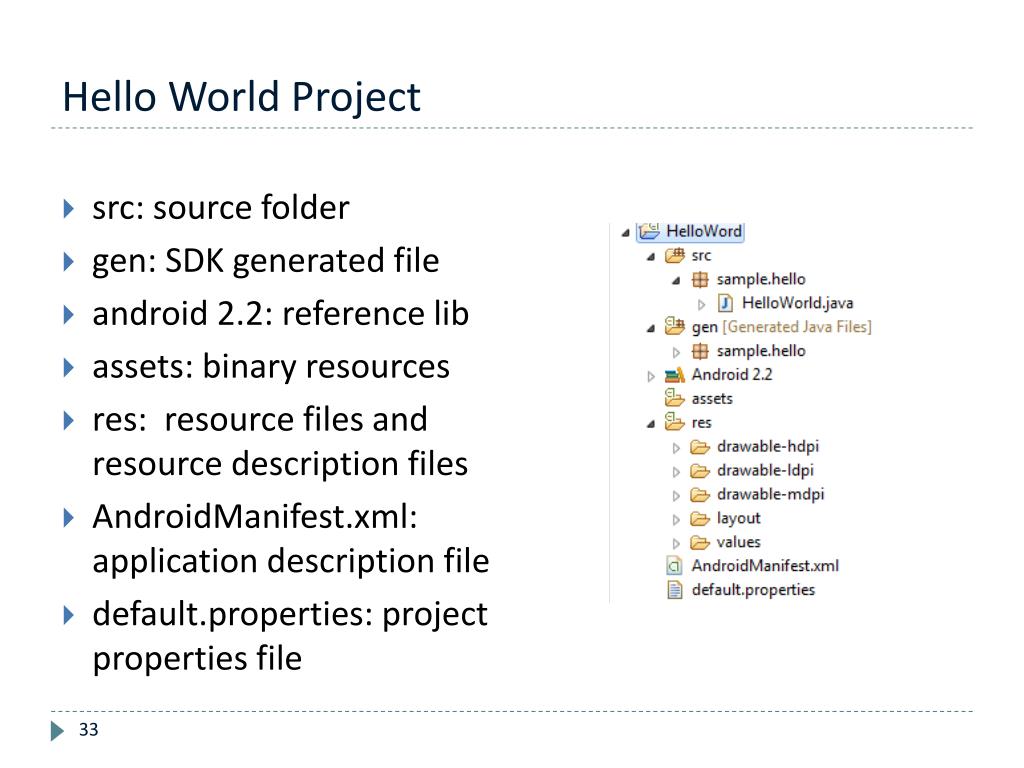Click bullet text 'assets: binary resources'
Screen dimensions: 1024x768
coord(270,367)
